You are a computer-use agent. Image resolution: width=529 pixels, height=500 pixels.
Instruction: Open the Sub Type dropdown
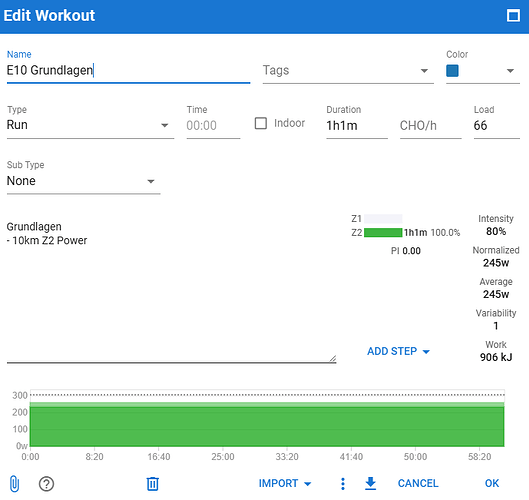pyautogui.click(x=83, y=181)
